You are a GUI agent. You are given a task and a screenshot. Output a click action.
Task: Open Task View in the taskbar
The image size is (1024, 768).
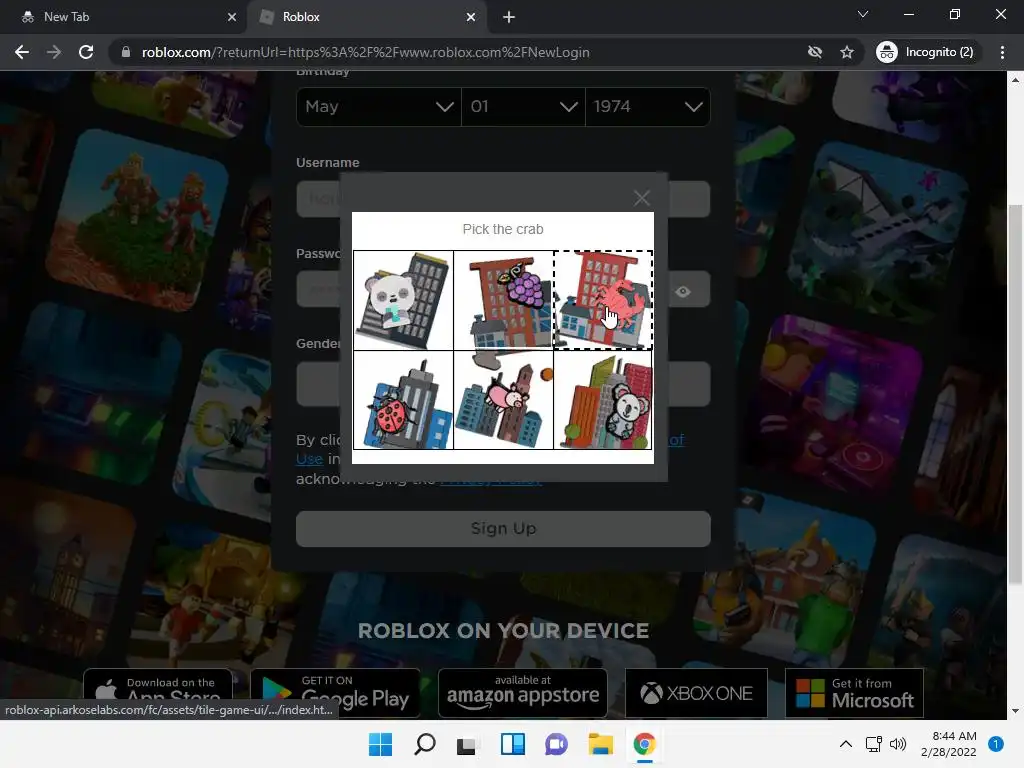(467, 744)
